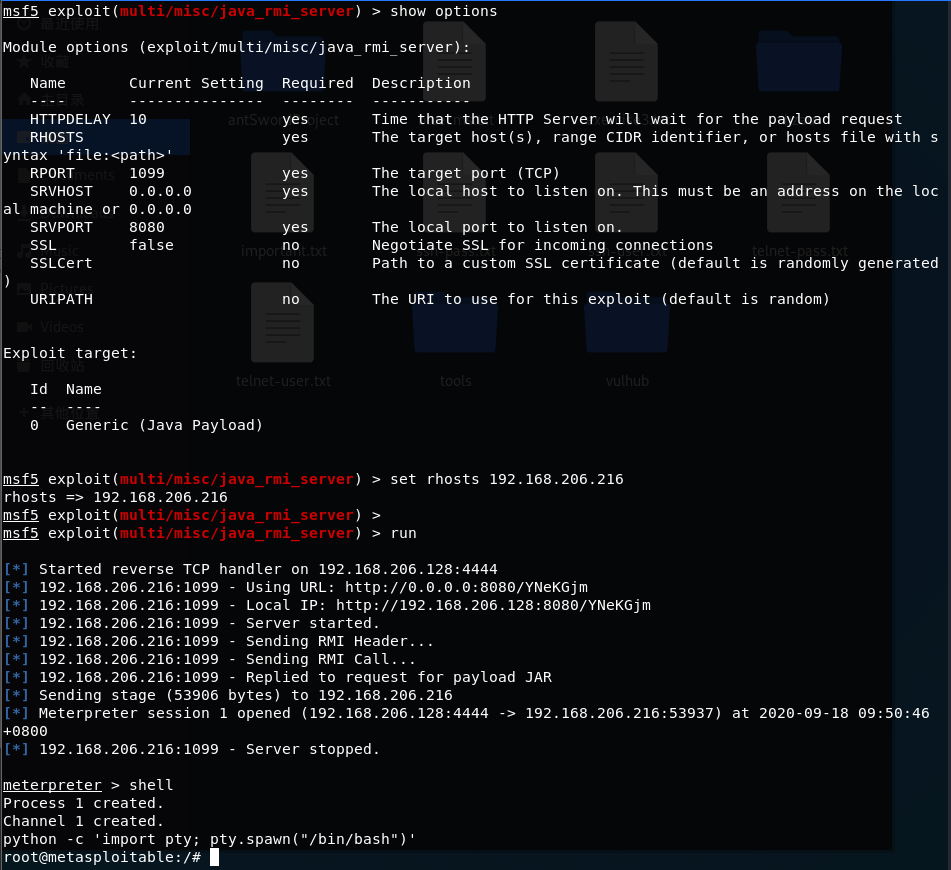
Task: Click the 'Module options' heading line
Action: click(x=237, y=47)
